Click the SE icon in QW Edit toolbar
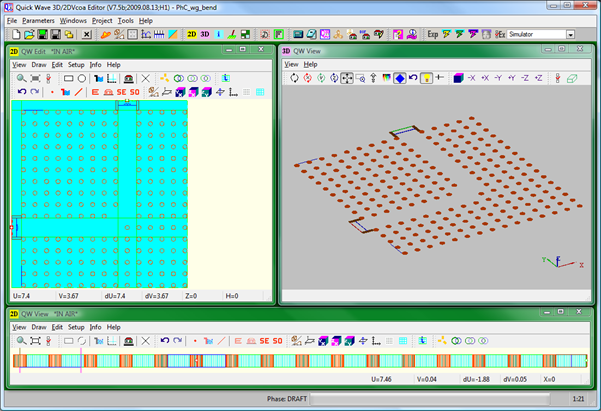The width and height of the screenshot is (601, 411). (121, 92)
